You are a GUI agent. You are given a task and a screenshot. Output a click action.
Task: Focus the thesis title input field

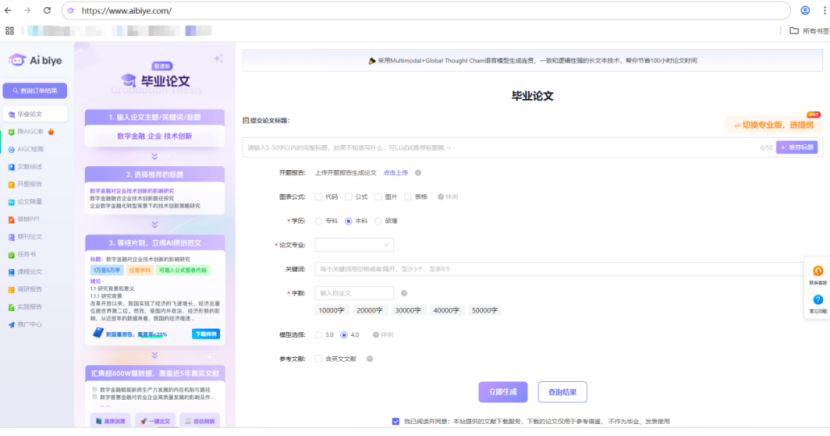[501, 148]
